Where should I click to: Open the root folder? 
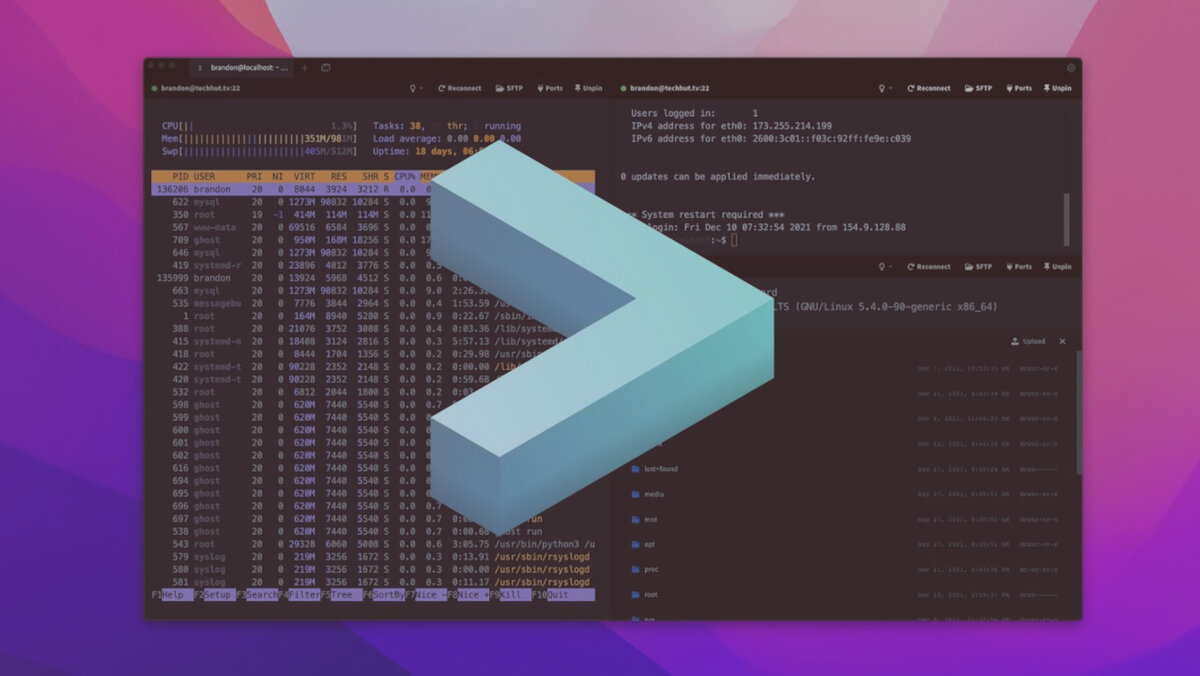pyautogui.click(x=645, y=594)
